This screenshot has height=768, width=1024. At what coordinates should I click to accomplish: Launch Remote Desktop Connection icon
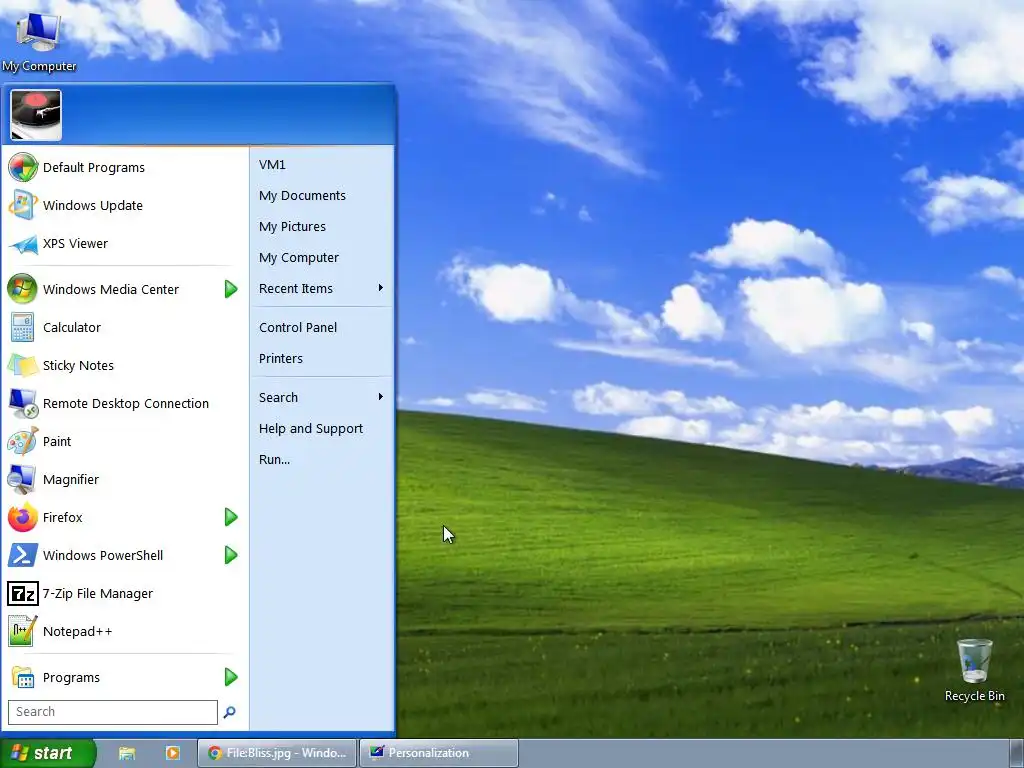click(x=23, y=403)
